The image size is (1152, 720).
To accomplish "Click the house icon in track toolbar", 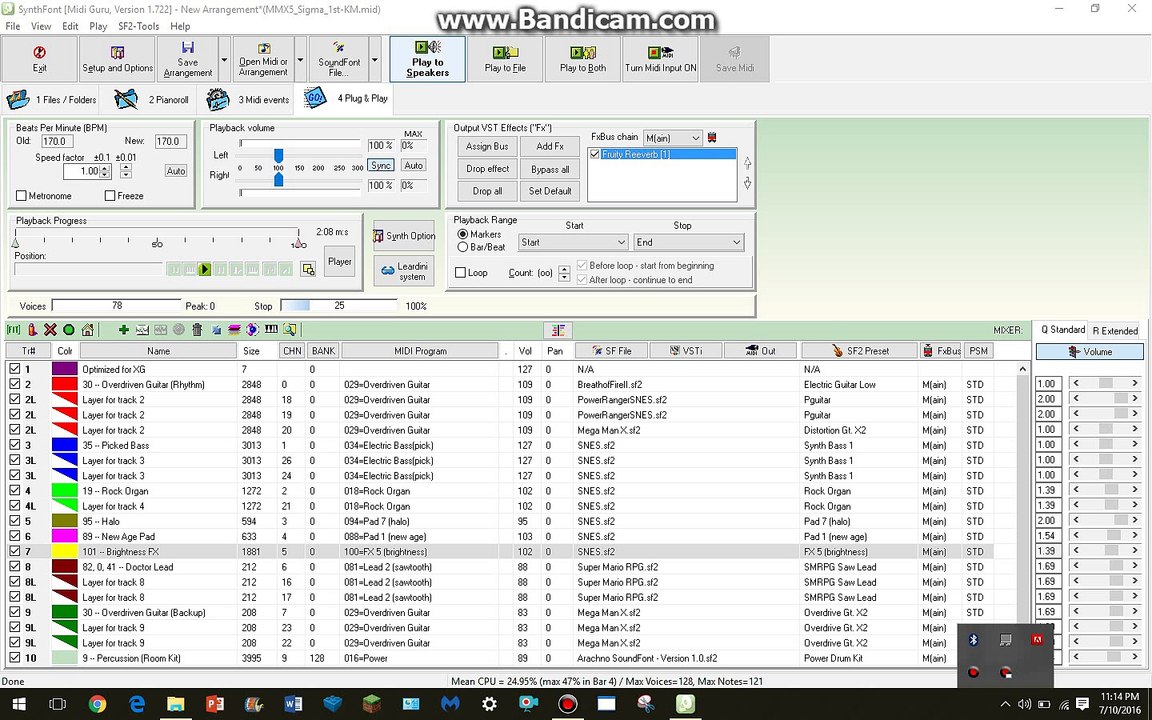I will (87, 330).
